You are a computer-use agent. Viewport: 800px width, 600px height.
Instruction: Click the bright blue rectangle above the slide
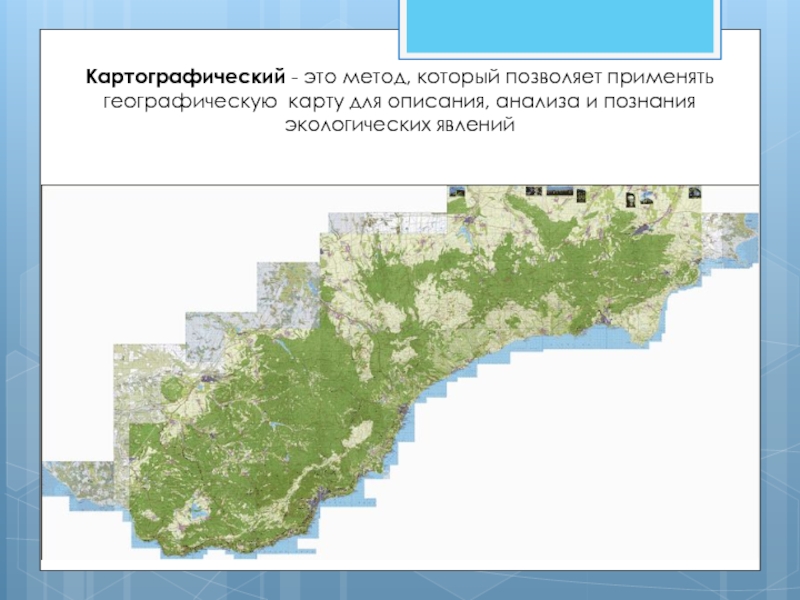pos(560,27)
